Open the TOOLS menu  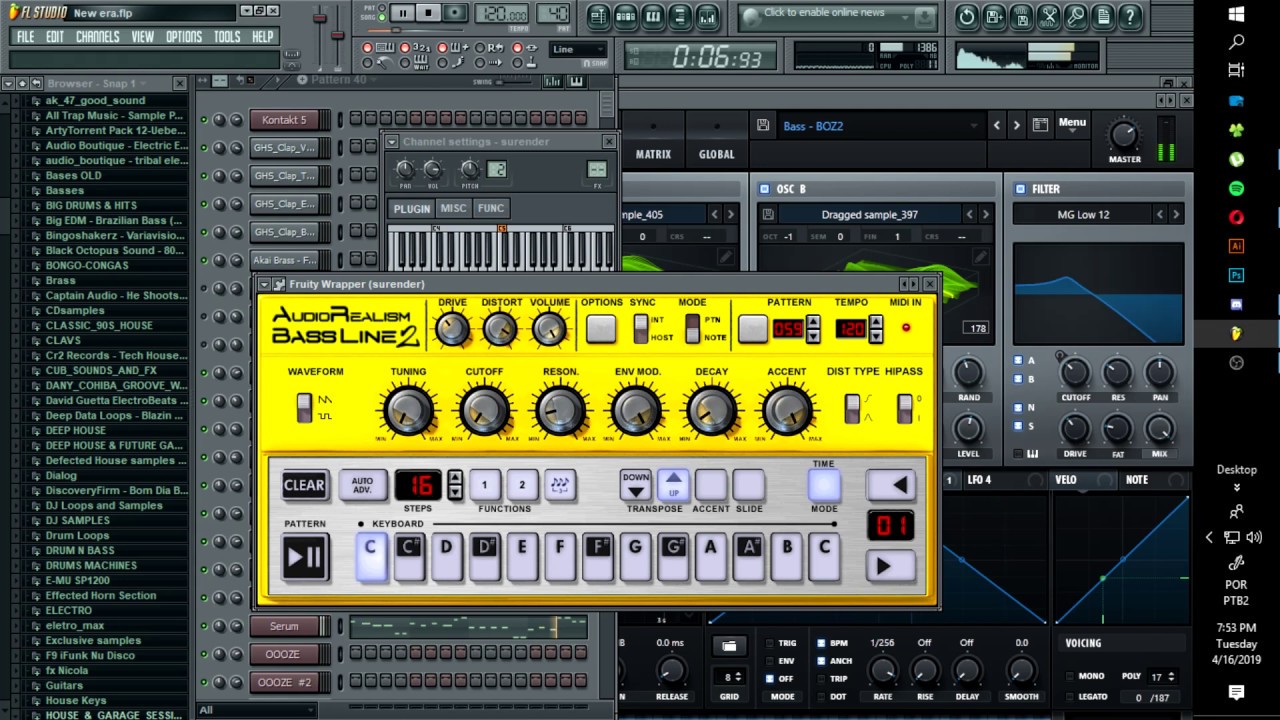point(227,37)
